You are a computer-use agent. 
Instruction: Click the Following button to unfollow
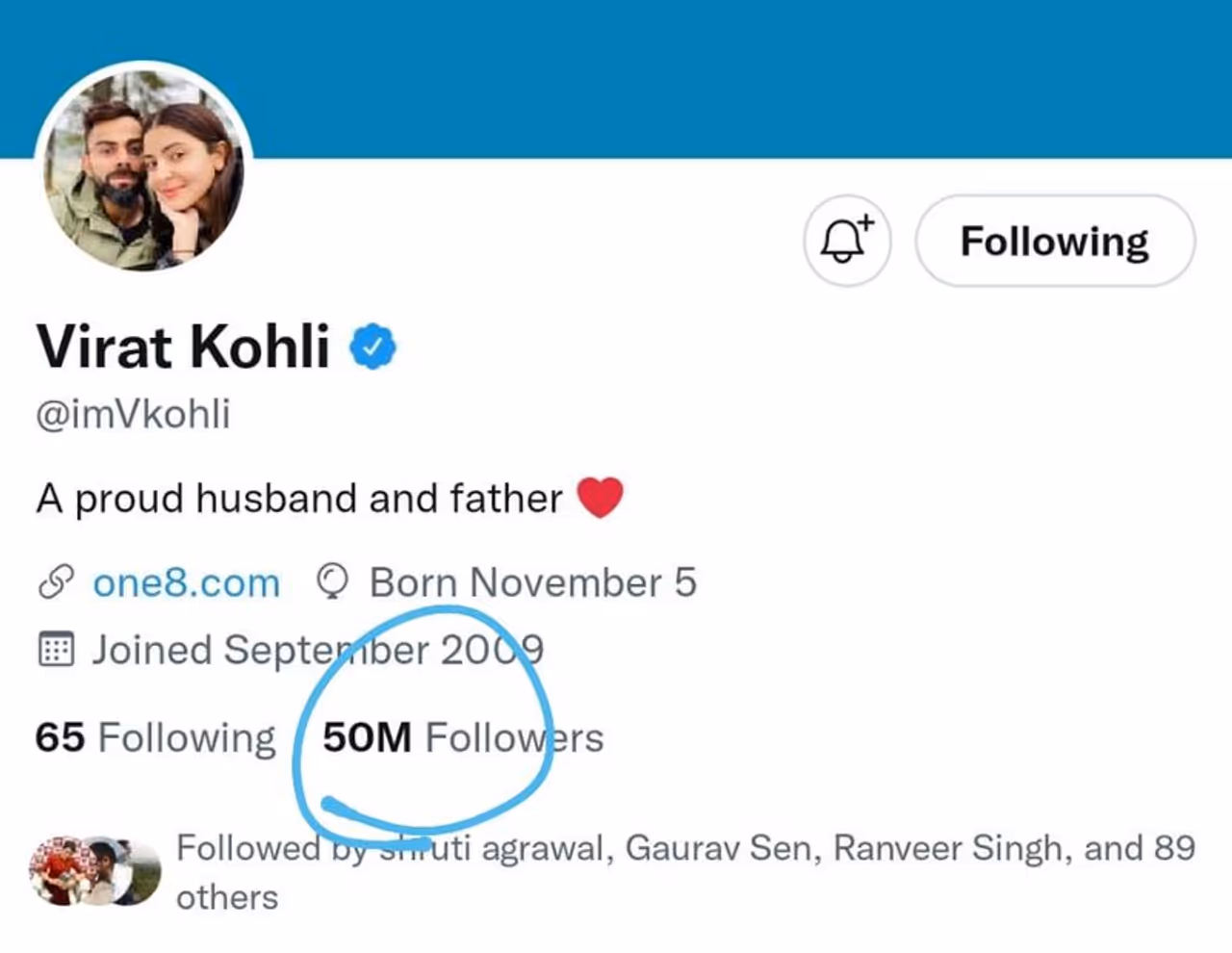1054,241
